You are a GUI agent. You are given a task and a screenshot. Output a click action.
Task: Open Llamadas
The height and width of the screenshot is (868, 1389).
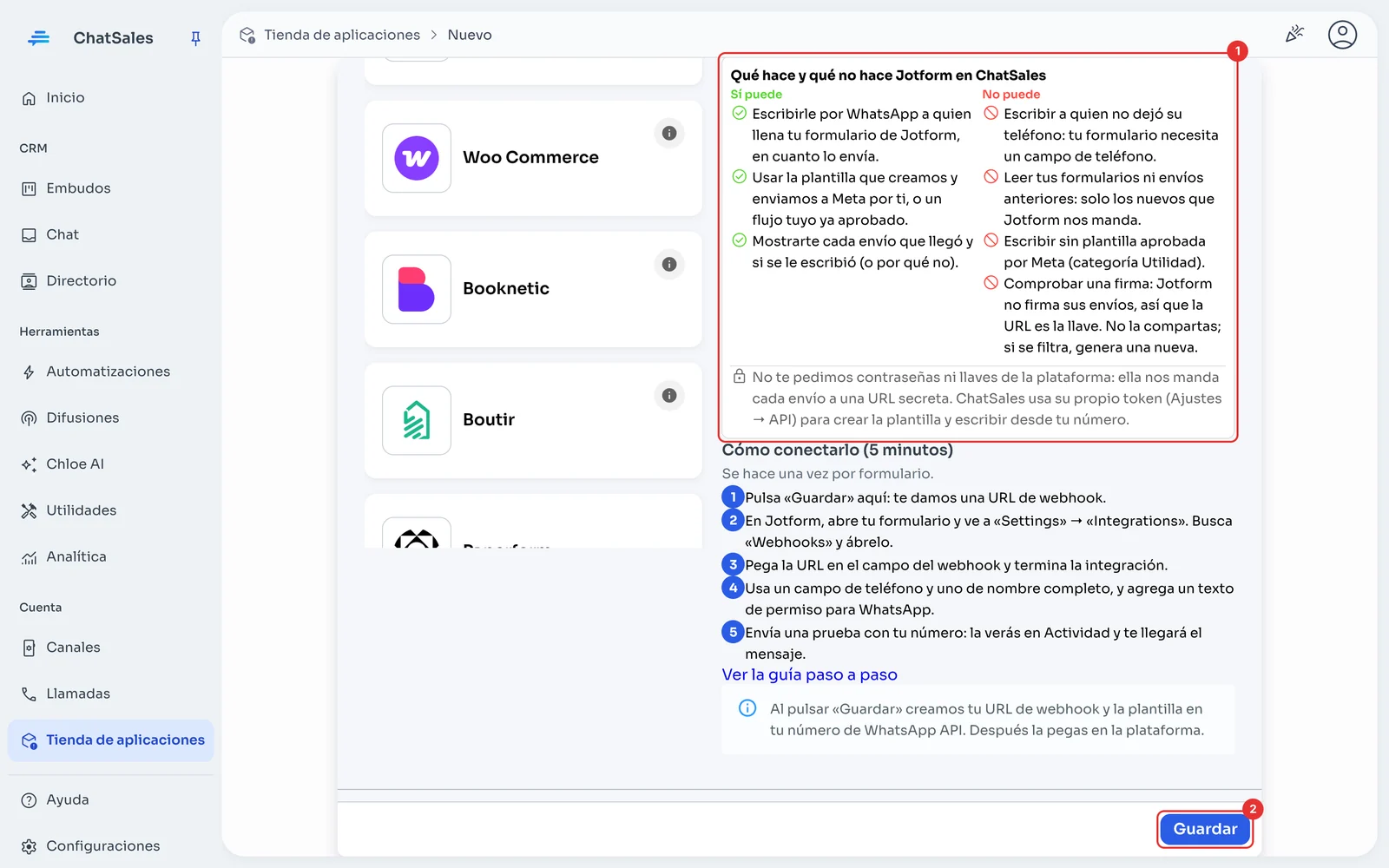click(x=110, y=694)
